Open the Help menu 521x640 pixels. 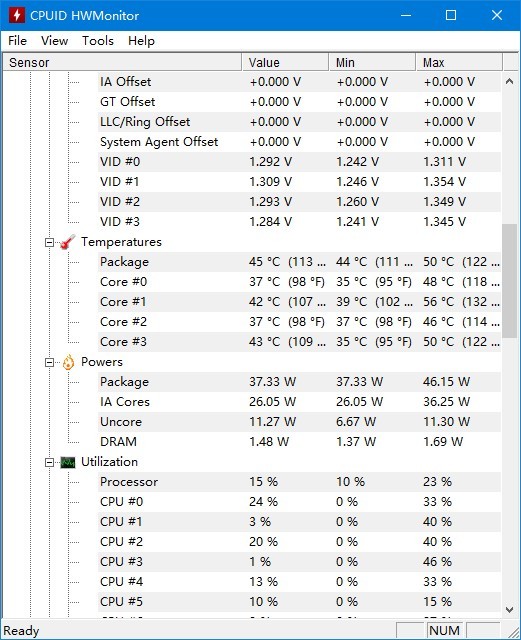click(141, 41)
